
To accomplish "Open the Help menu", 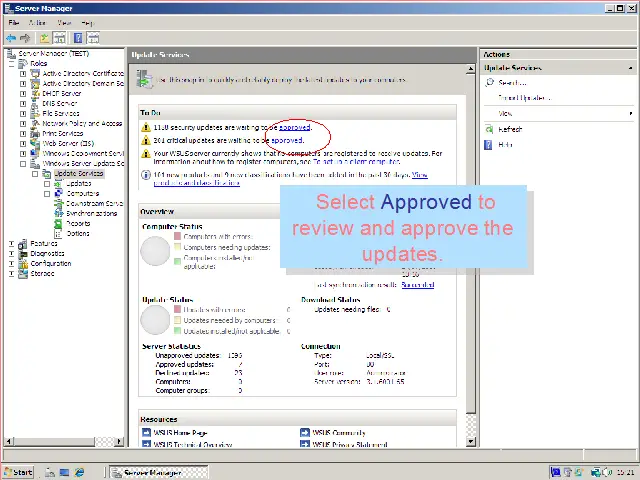I will [x=87, y=22].
